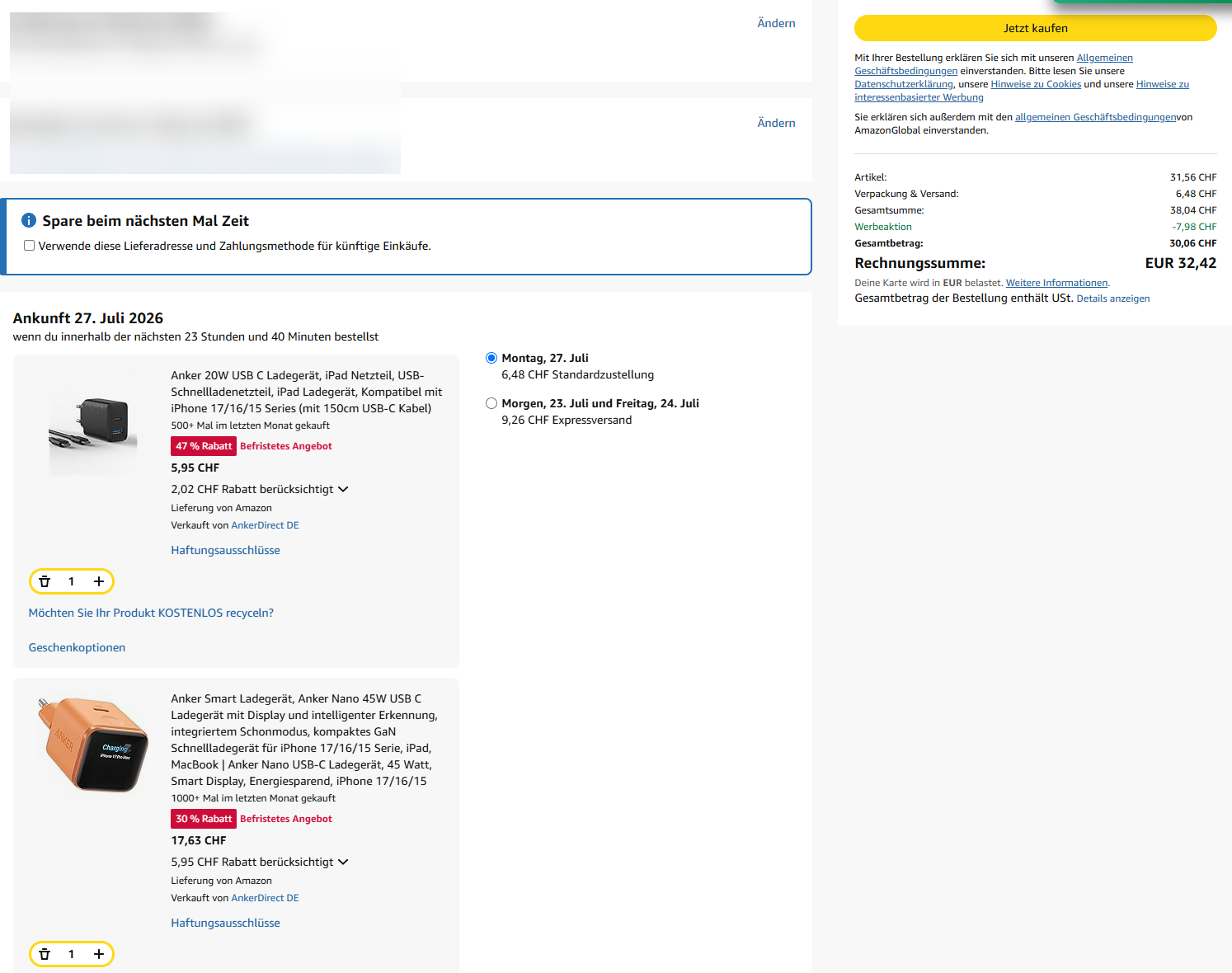Click the 47 % Rabatt badge
Image resolution: width=1232 pixels, height=973 pixels.
(x=204, y=446)
